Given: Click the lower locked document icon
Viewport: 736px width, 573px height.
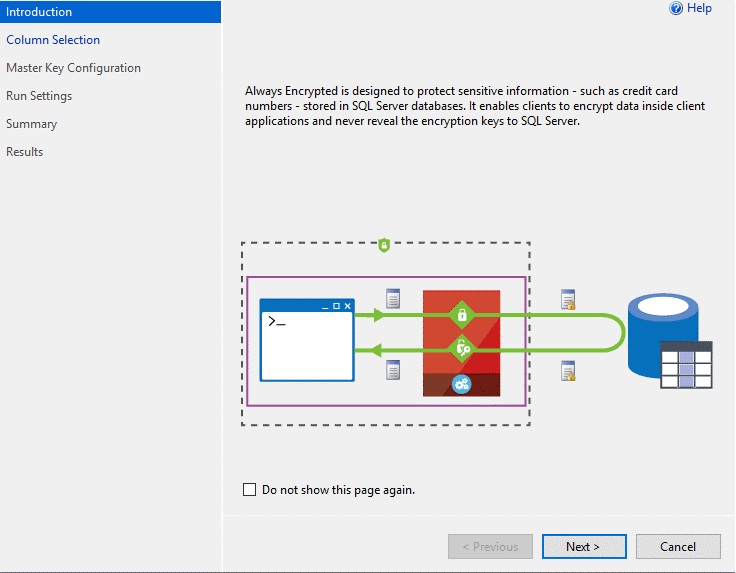Looking at the screenshot, I should tap(568, 371).
